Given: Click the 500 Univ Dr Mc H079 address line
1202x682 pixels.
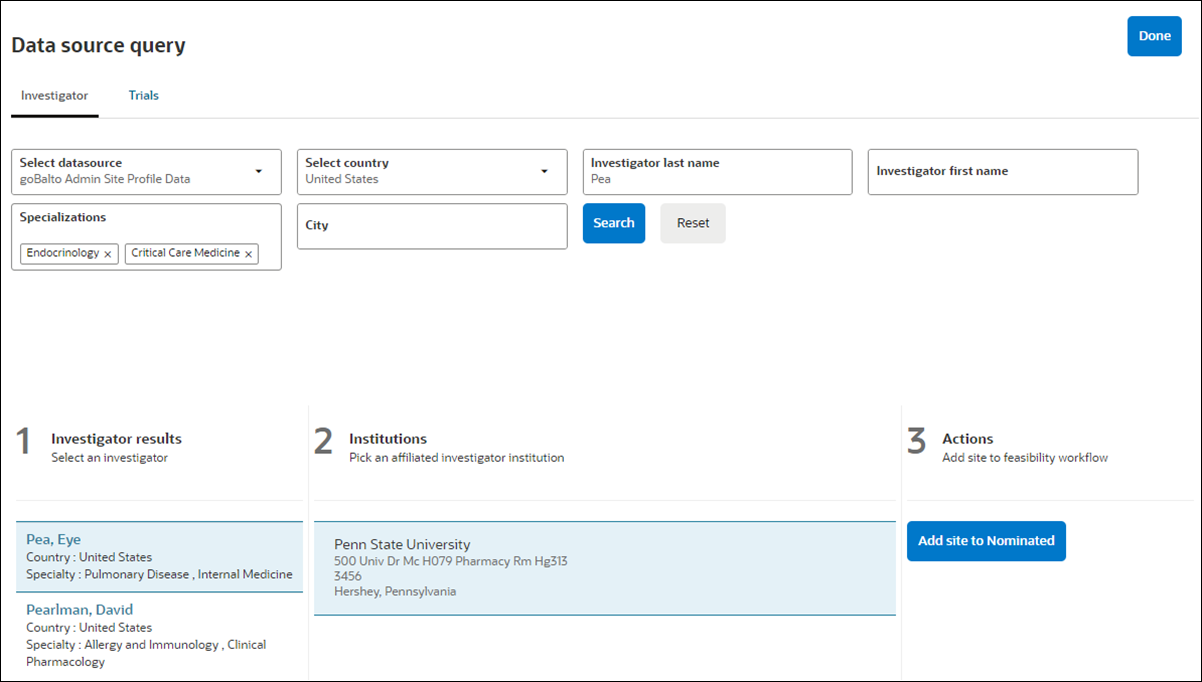Looking at the screenshot, I should (x=451, y=561).
